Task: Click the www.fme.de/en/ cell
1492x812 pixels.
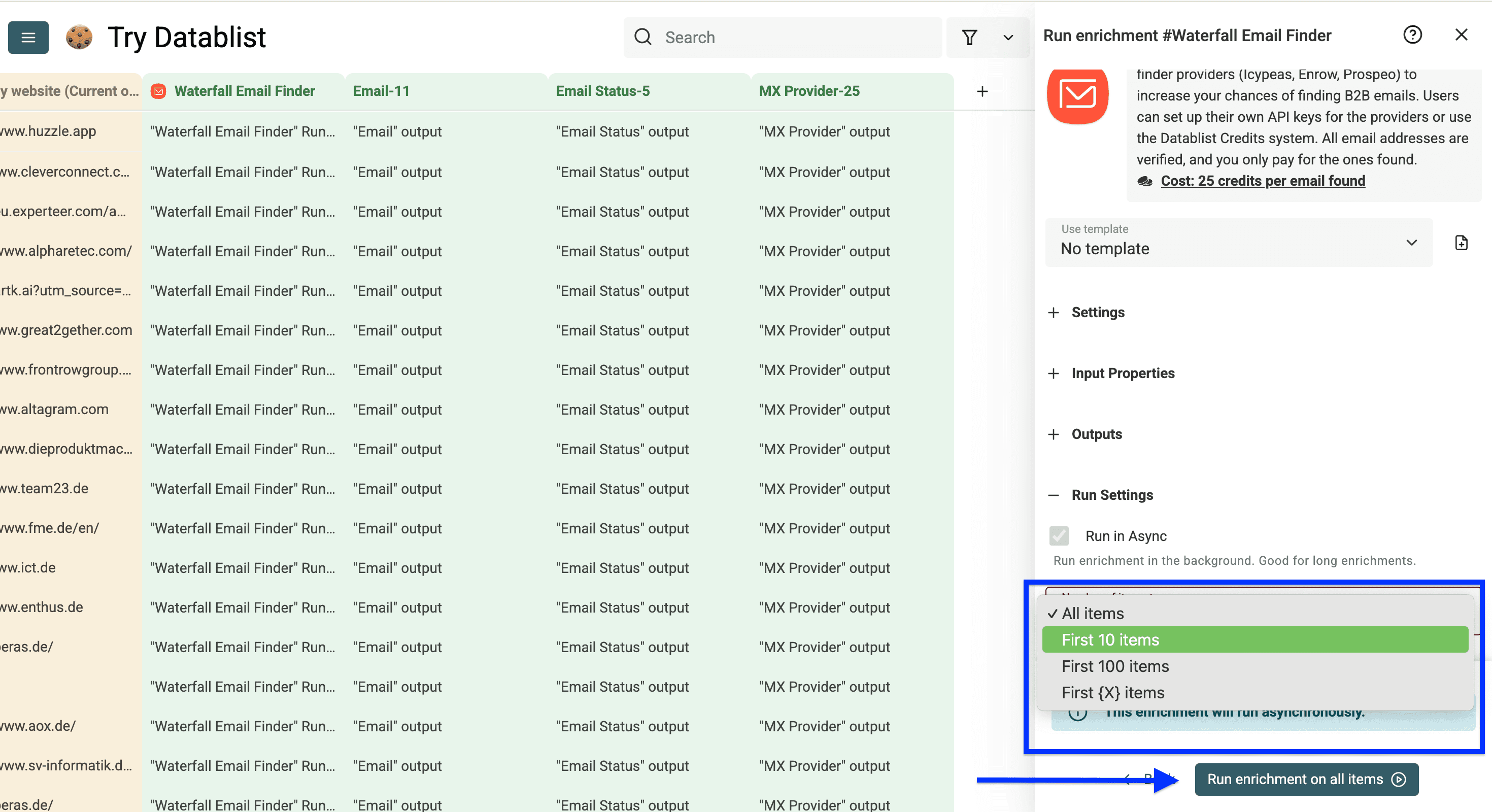Action: [71, 528]
